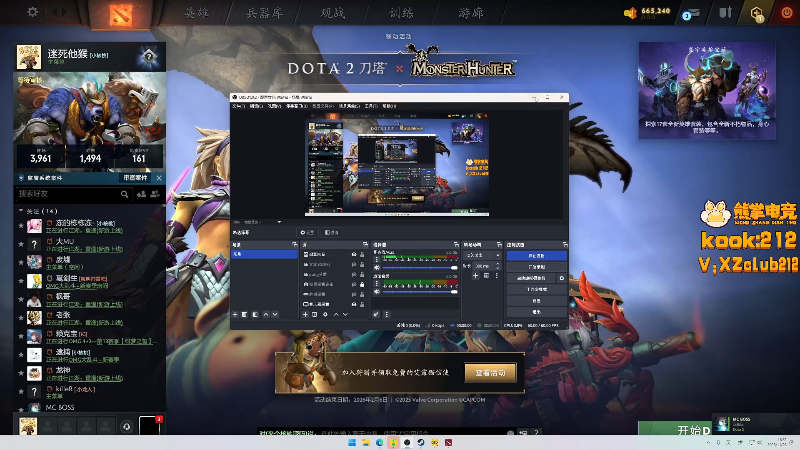Add a scene with OBS scenes plus icon

coord(235,315)
